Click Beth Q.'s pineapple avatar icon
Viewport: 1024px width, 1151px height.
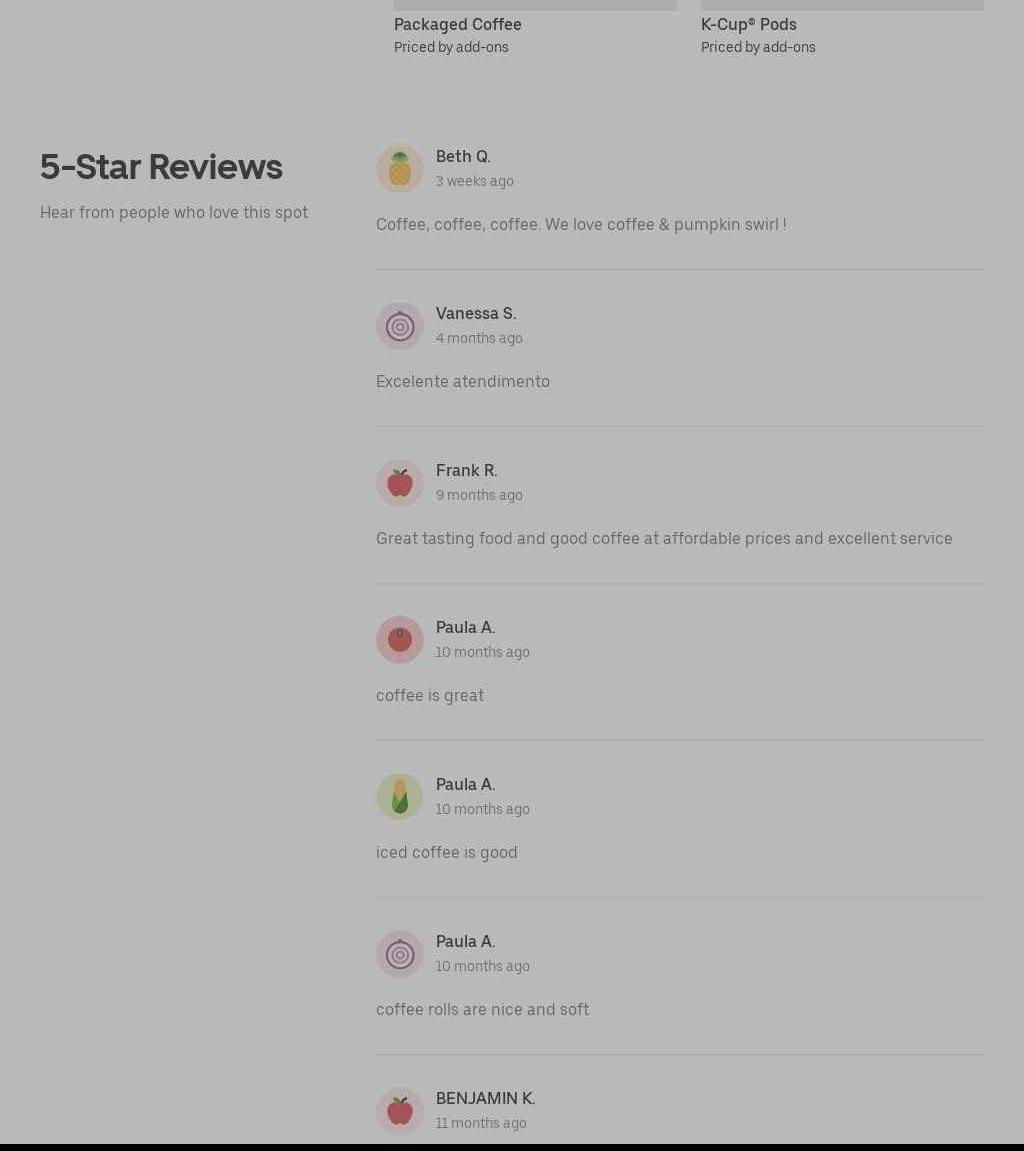click(400, 169)
